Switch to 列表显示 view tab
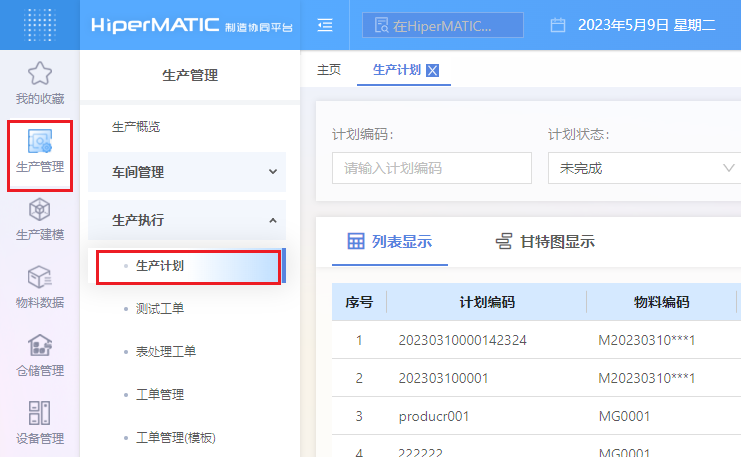The height and width of the screenshot is (457, 741). (390, 241)
